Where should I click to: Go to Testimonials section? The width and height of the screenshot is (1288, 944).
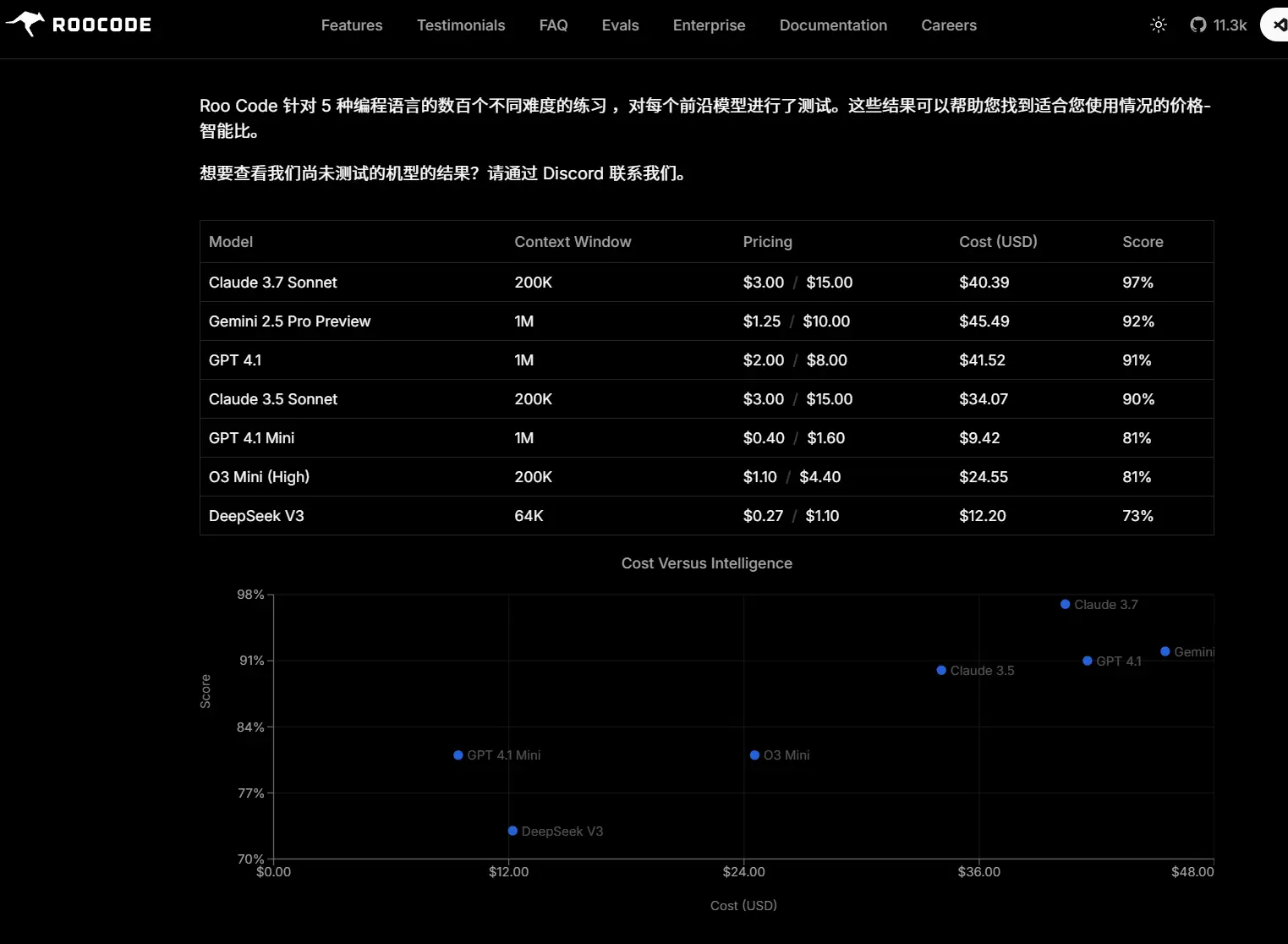[461, 25]
